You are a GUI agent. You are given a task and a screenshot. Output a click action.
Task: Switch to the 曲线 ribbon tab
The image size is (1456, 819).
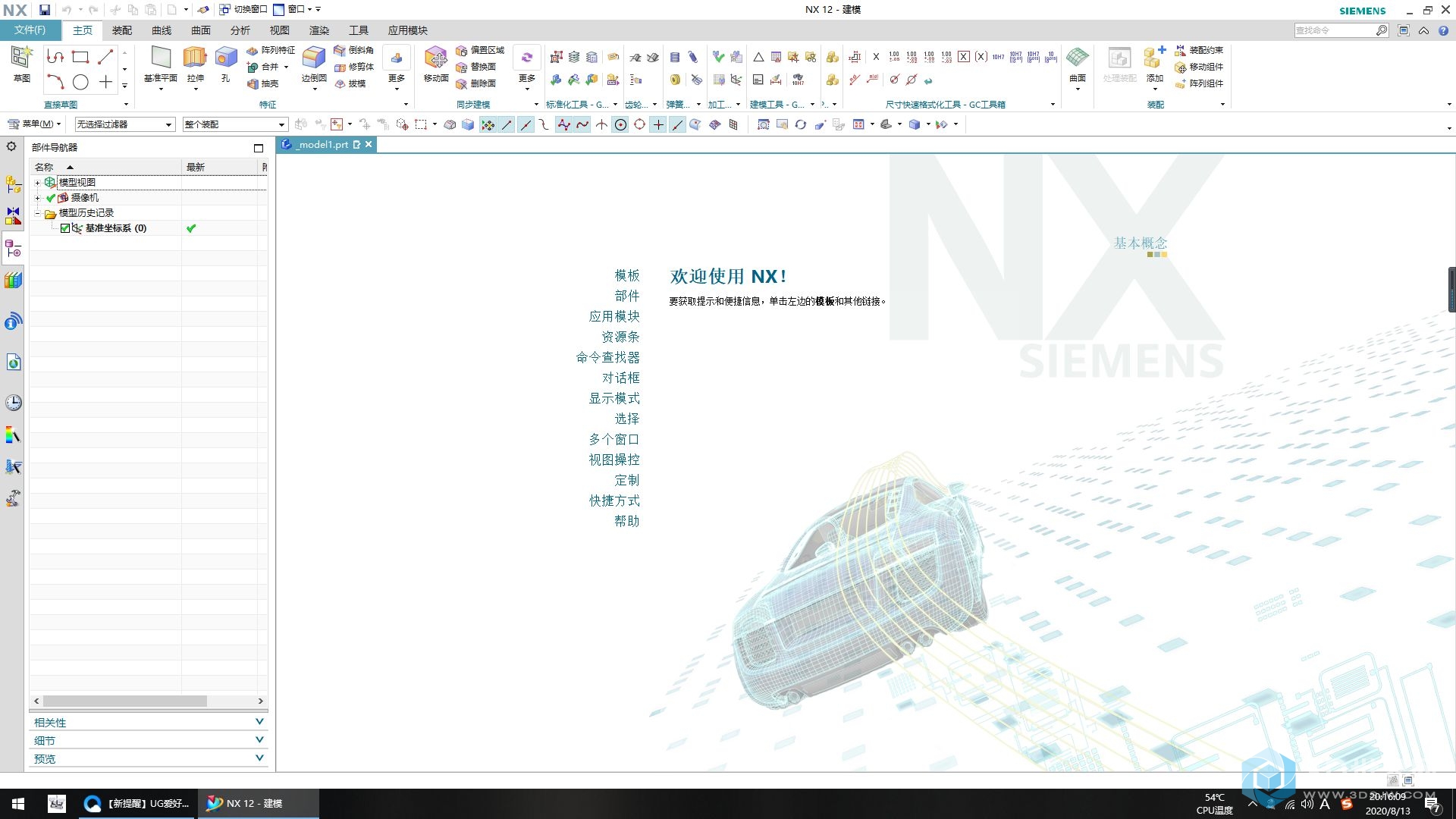click(162, 30)
